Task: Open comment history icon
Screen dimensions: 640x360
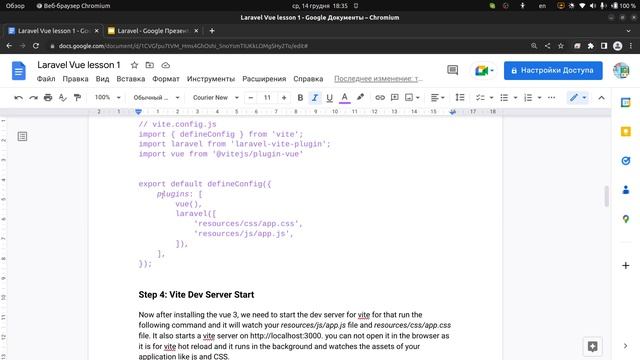Action: point(452,70)
